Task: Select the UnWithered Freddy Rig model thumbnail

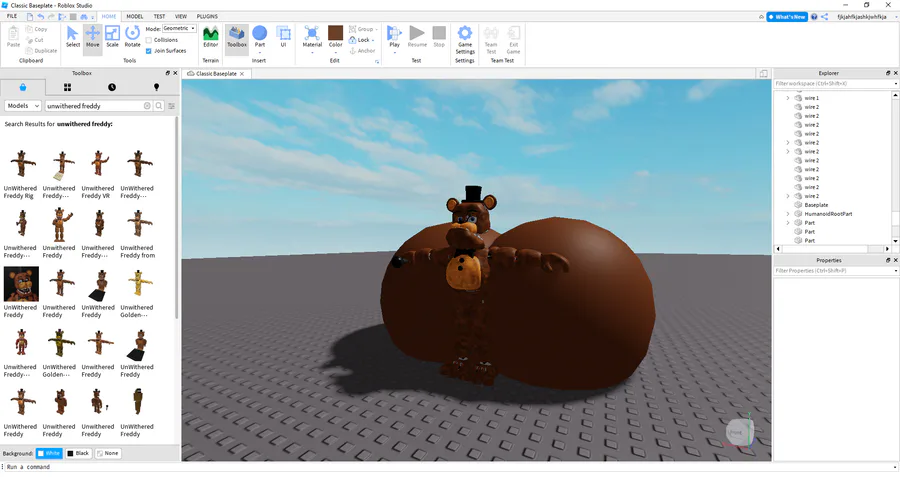Action: 21,164
